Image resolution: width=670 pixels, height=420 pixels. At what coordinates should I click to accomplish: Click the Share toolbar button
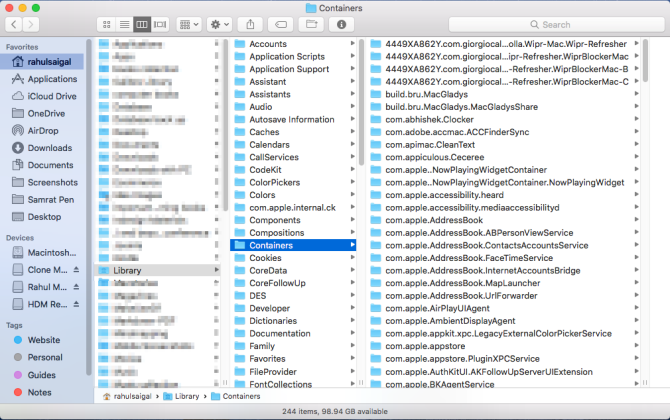[x=250, y=24]
